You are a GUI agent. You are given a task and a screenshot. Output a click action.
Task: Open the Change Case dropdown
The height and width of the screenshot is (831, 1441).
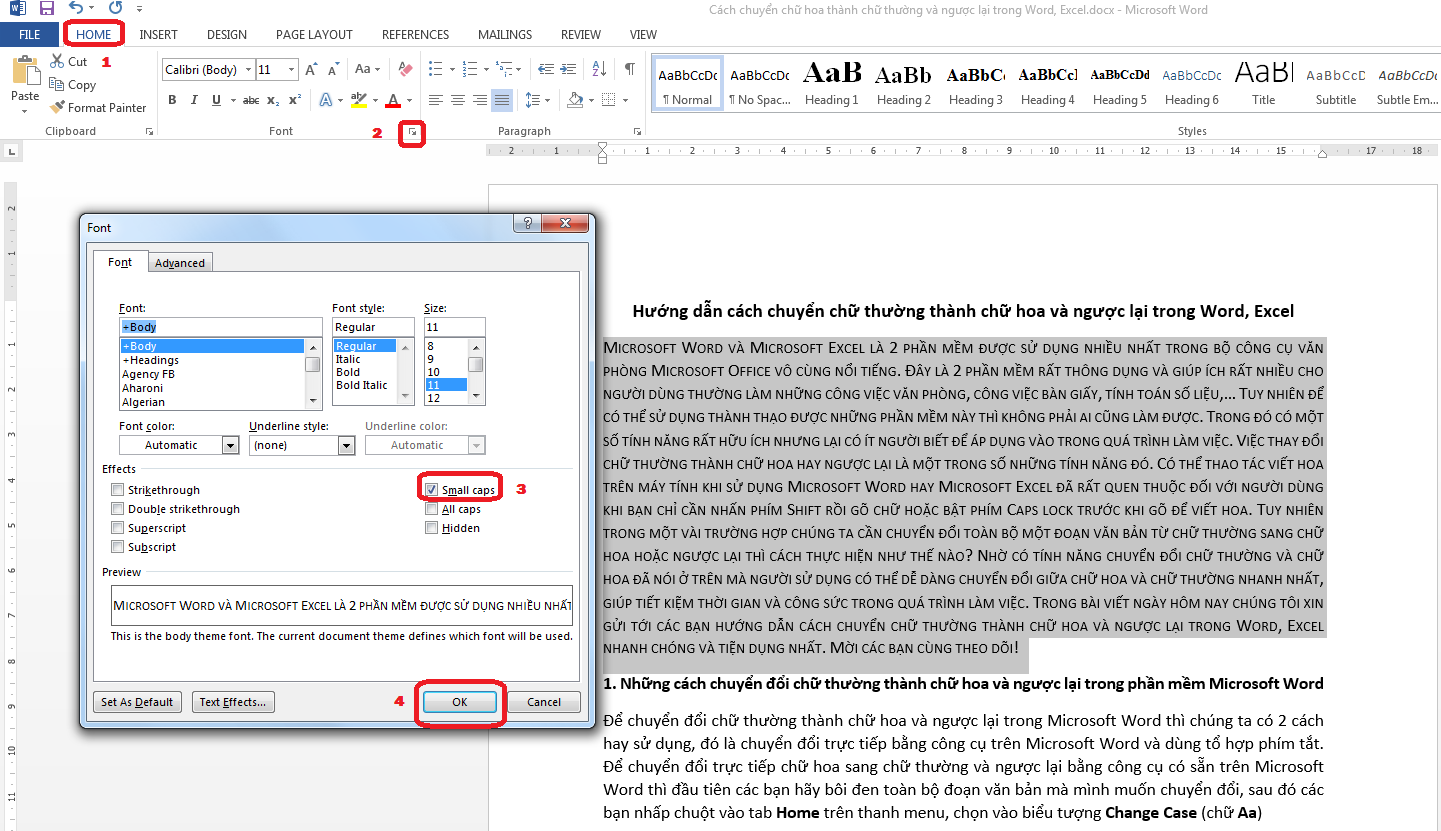[367, 68]
